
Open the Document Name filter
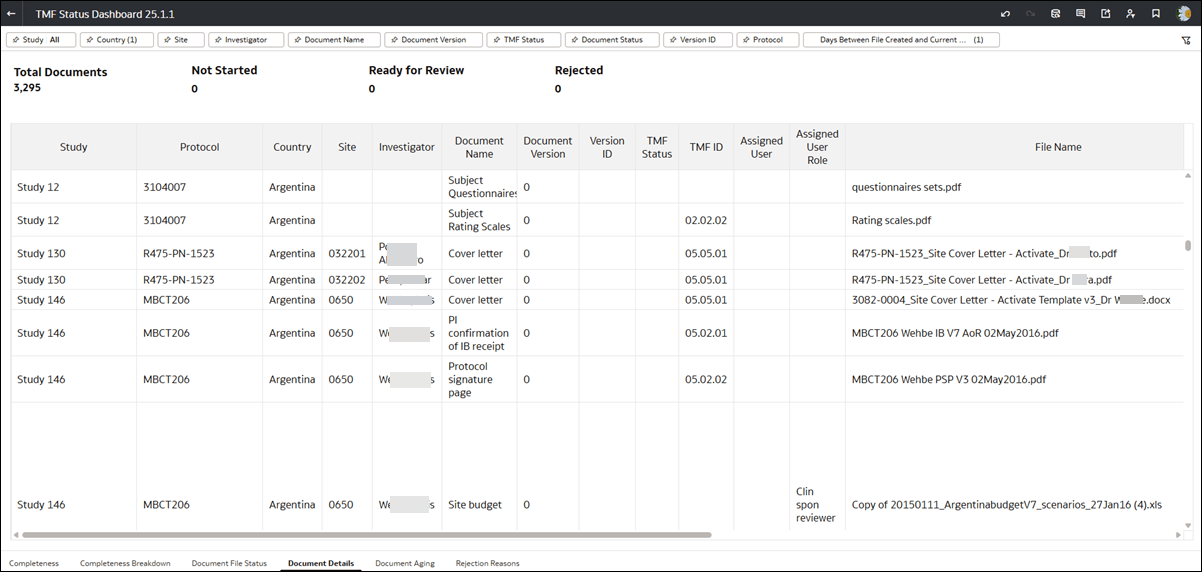(334, 40)
